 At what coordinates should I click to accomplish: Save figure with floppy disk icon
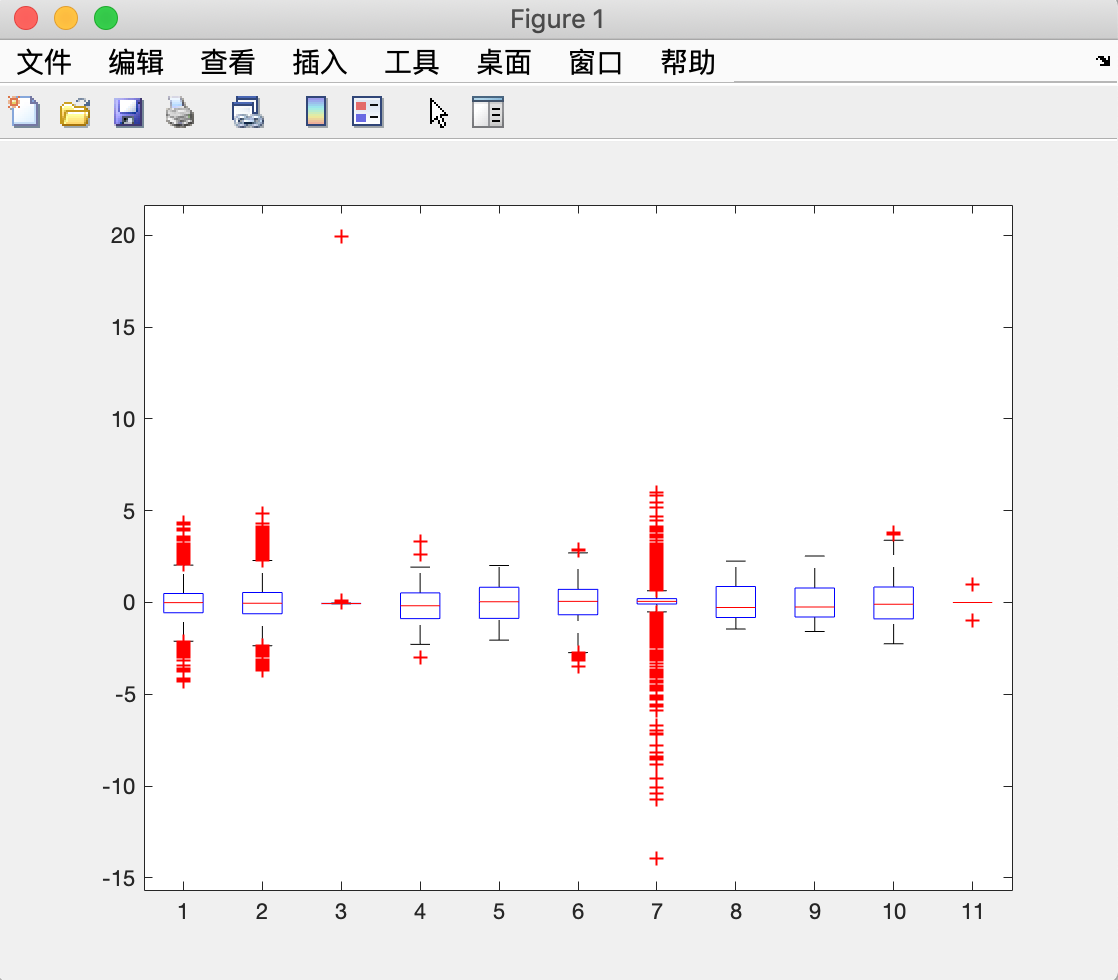(129, 113)
